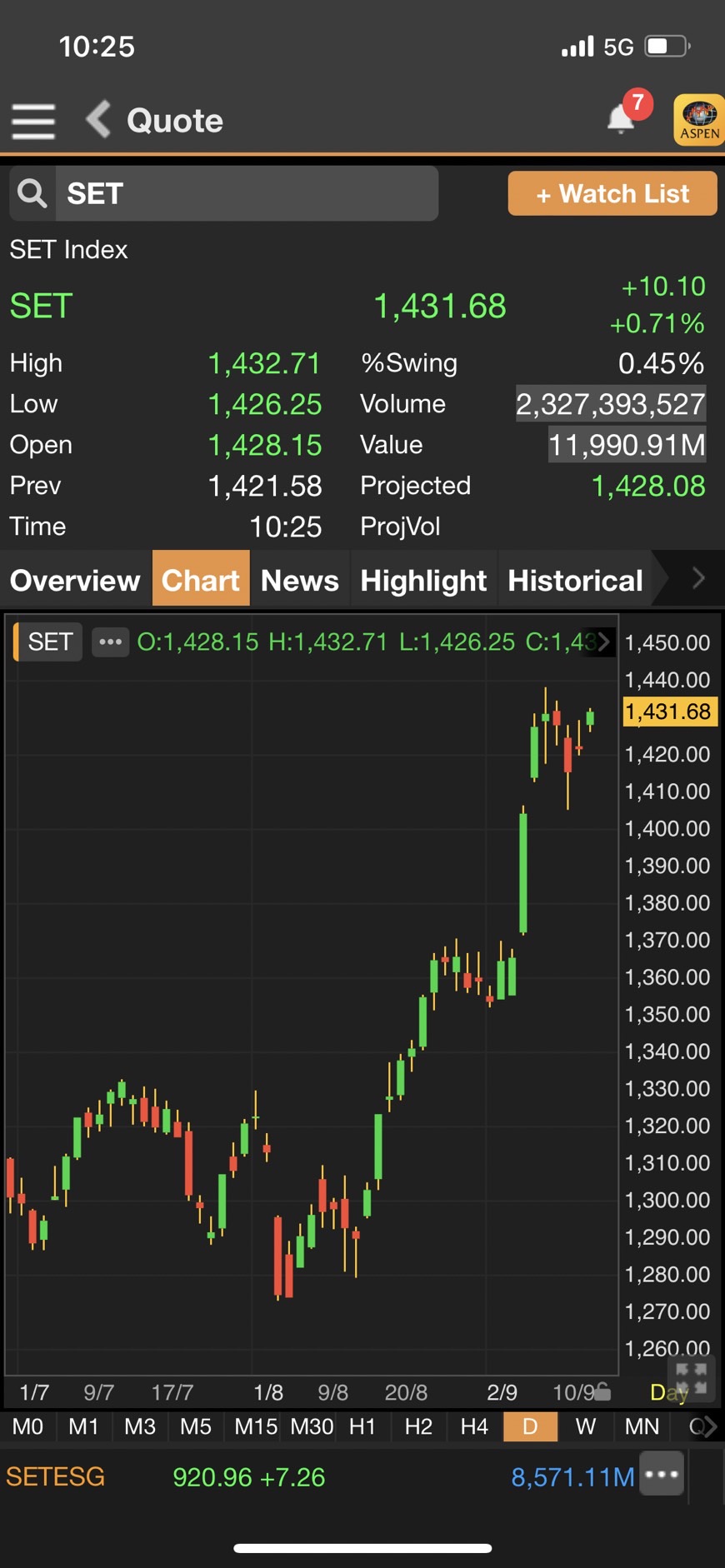Open chart options three-dot button
The height and width of the screenshot is (1568, 725).
pyautogui.click(x=110, y=642)
